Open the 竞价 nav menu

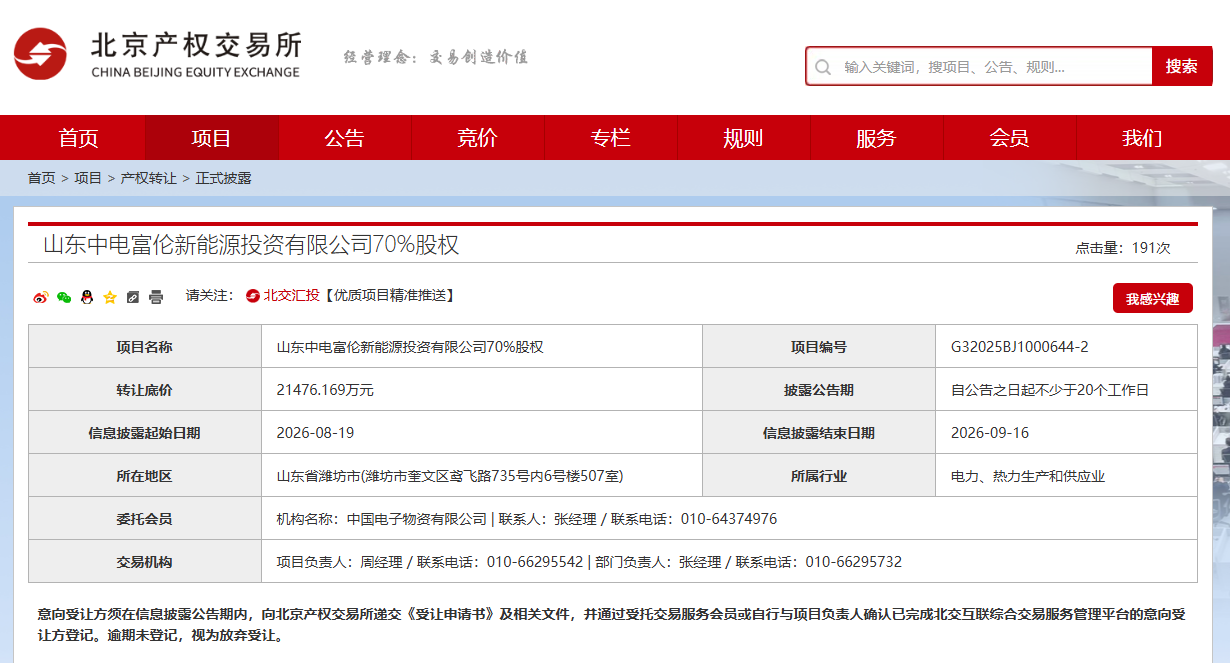(478, 138)
